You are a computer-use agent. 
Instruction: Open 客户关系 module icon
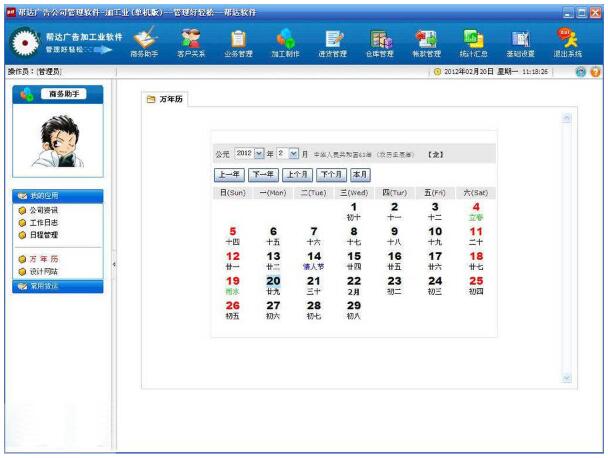tap(191, 43)
